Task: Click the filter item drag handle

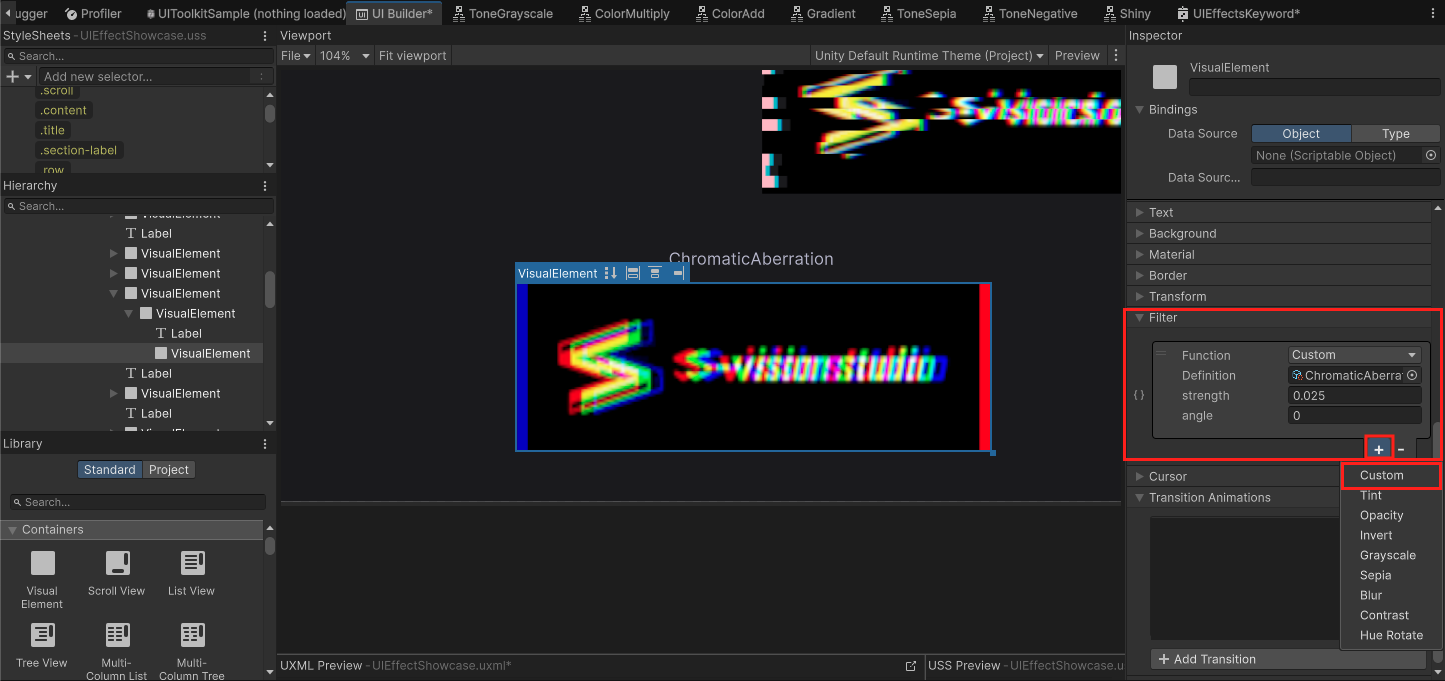Action: (1161, 354)
